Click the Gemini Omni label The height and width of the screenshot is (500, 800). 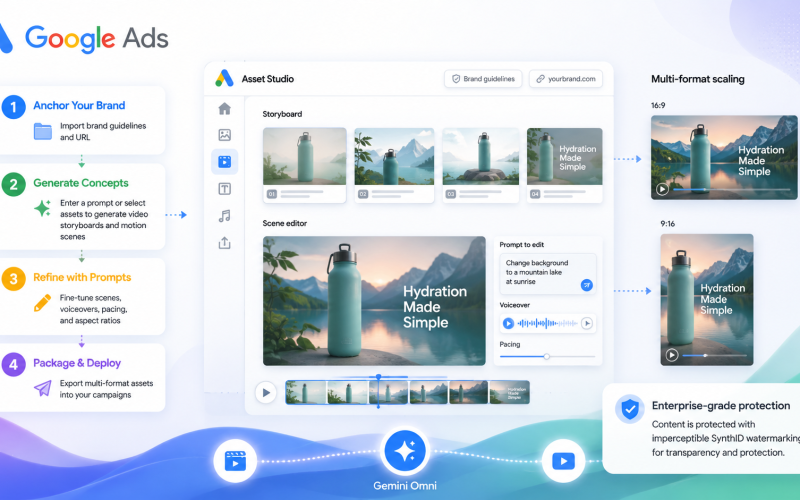coord(405,486)
